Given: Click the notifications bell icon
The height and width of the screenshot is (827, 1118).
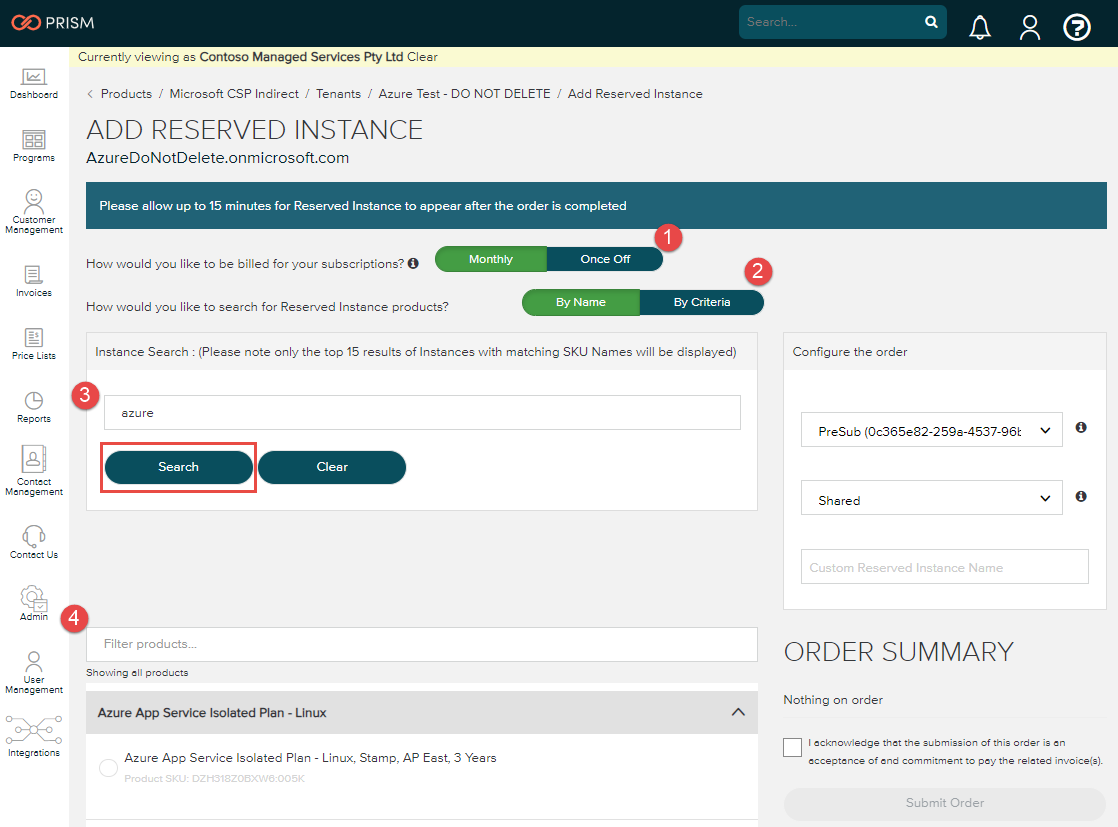Looking at the screenshot, I should pyautogui.click(x=980, y=27).
